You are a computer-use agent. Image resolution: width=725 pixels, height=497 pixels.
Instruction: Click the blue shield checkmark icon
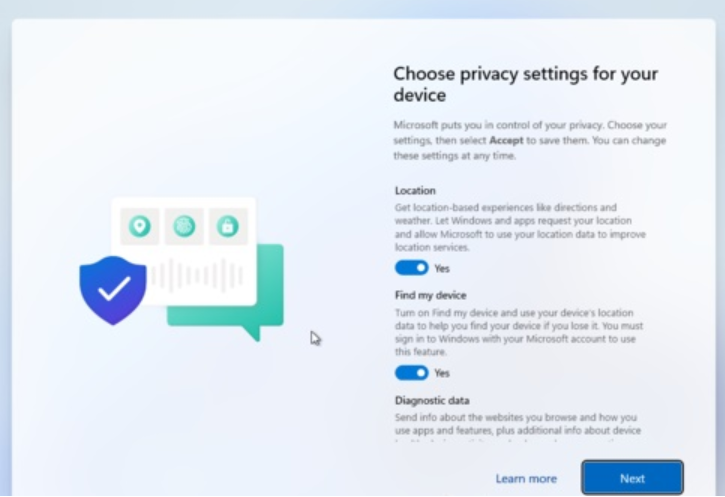point(113,289)
